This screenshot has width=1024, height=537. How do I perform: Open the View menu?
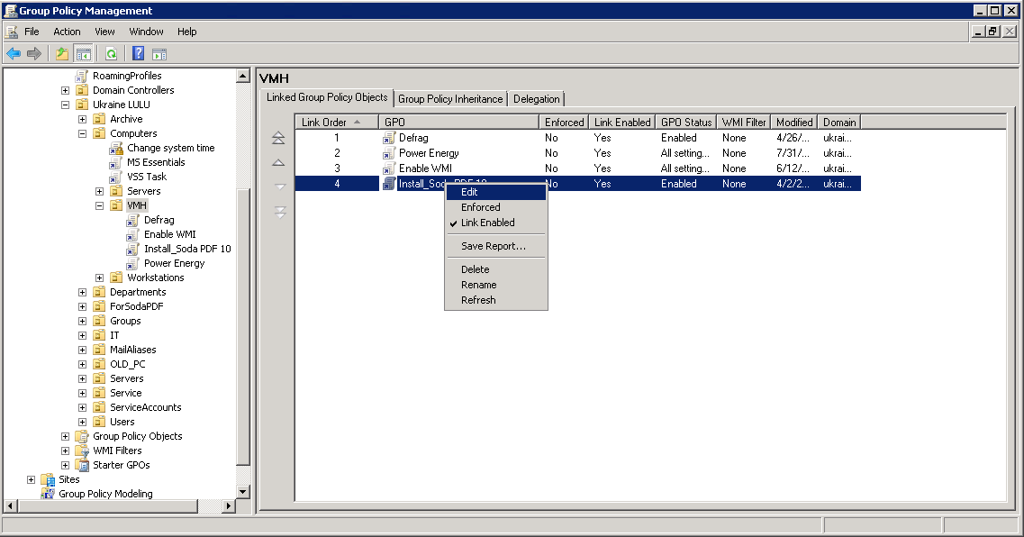104,31
